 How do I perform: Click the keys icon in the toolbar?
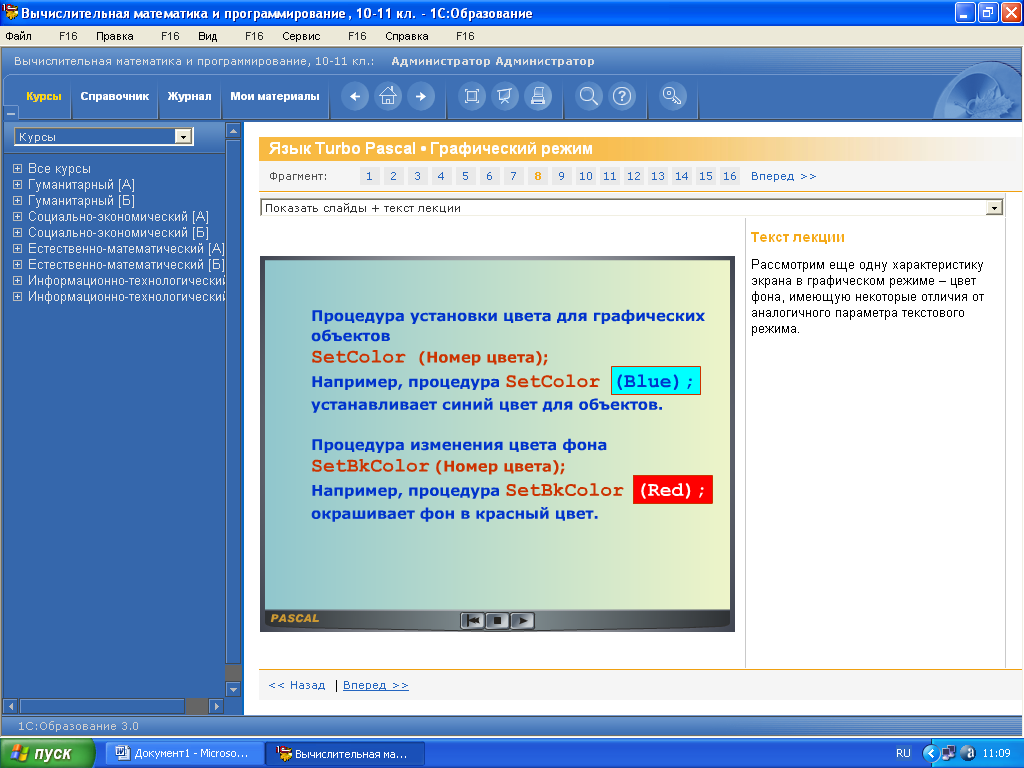pos(673,97)
